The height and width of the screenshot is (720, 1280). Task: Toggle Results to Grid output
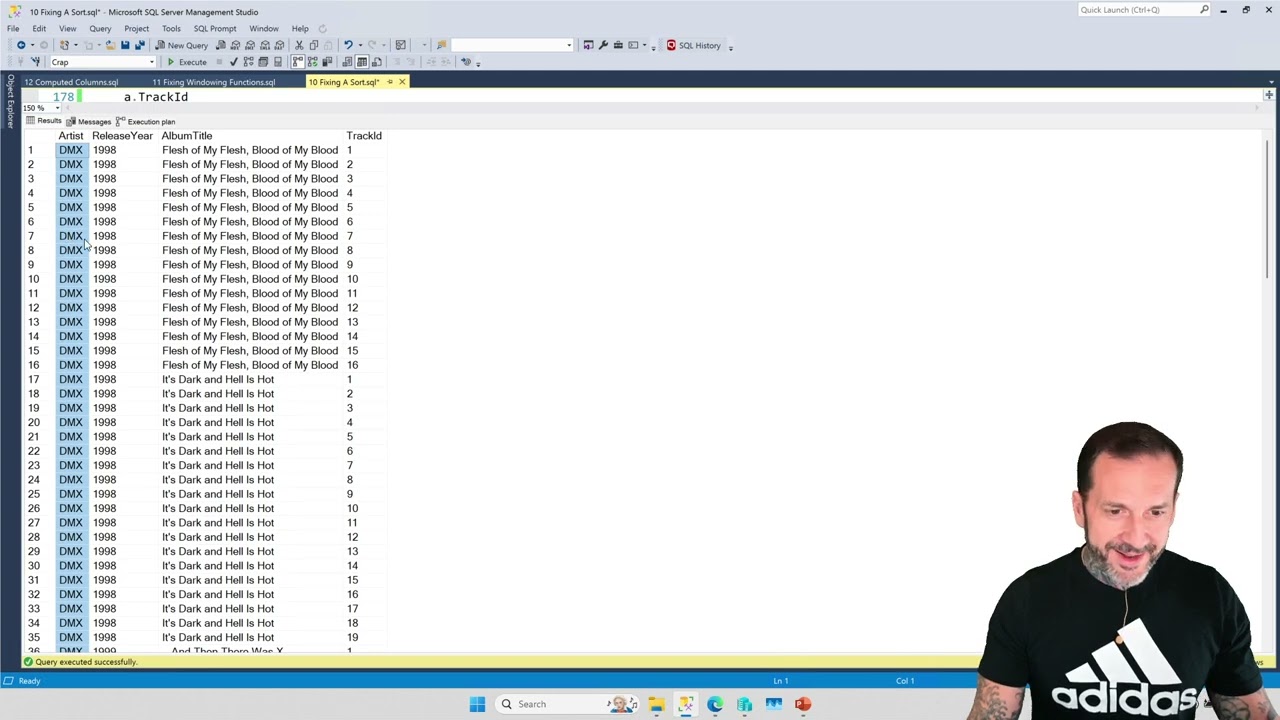click(362, 62)
